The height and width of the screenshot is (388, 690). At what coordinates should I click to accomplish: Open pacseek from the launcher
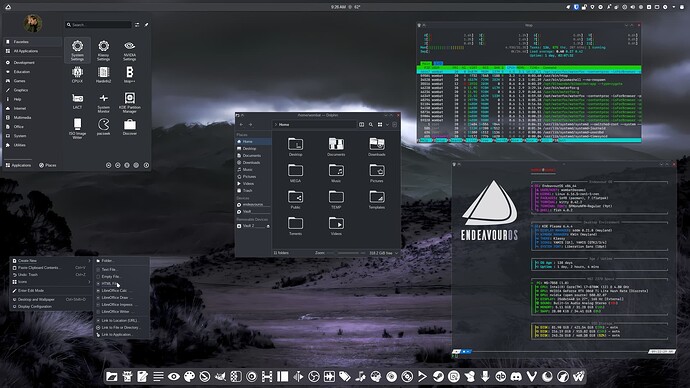point(103,127)
